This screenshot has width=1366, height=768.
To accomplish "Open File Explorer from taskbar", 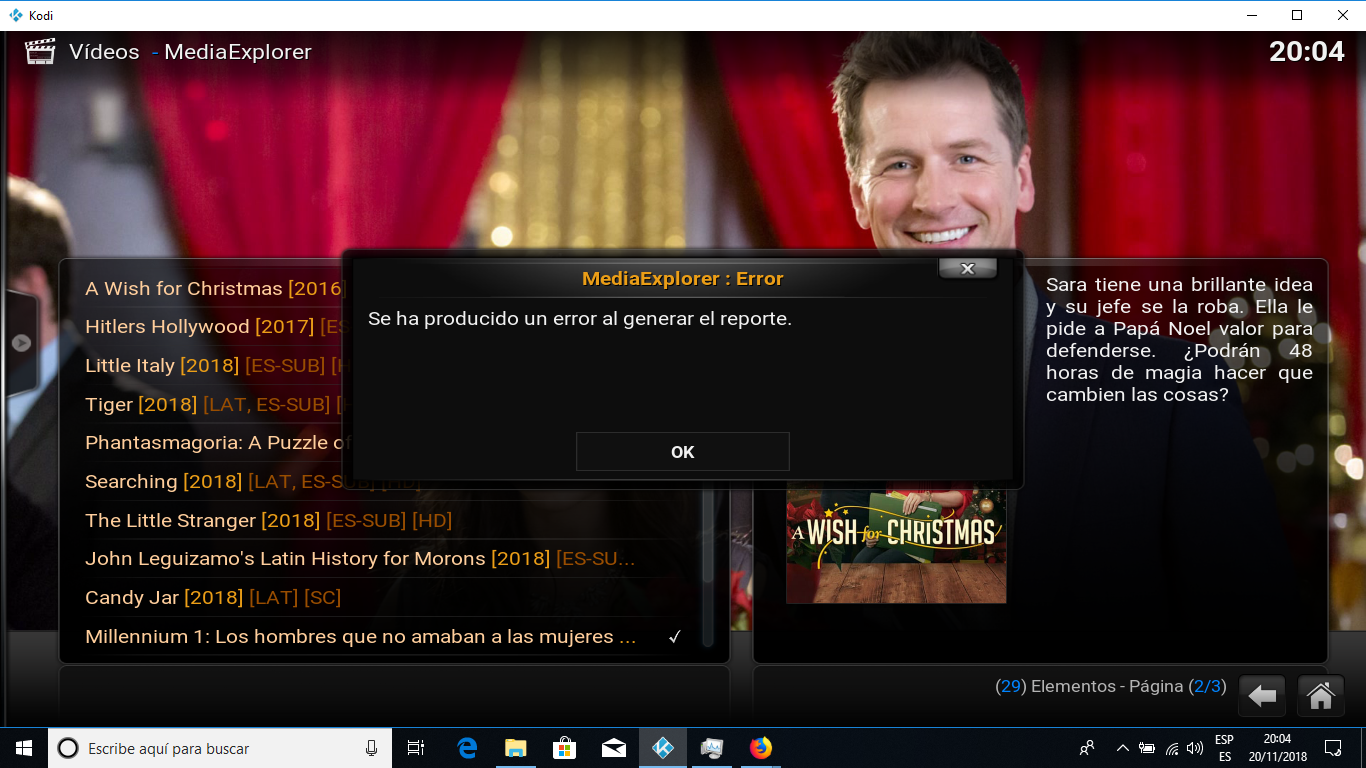I will [515, 748].
